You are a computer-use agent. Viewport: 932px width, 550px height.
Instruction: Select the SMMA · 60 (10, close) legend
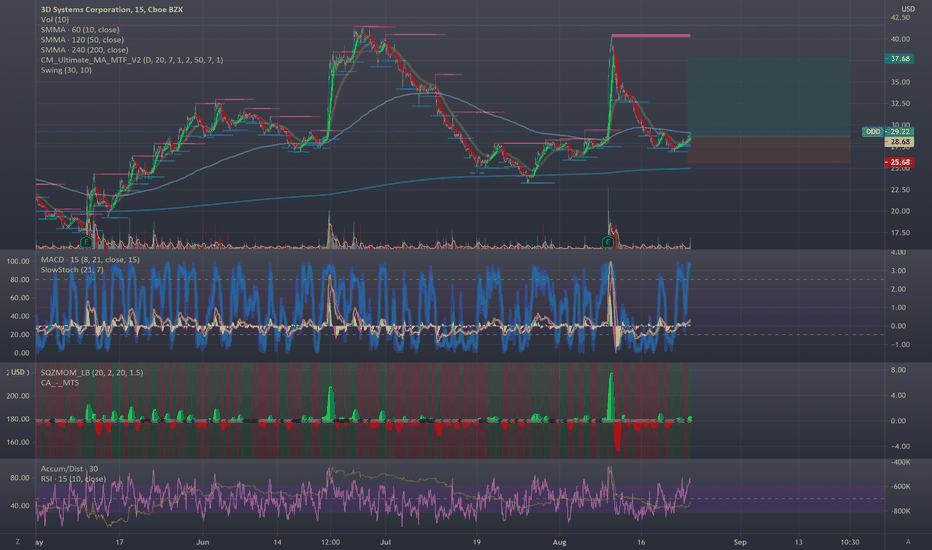click(80, 30)
